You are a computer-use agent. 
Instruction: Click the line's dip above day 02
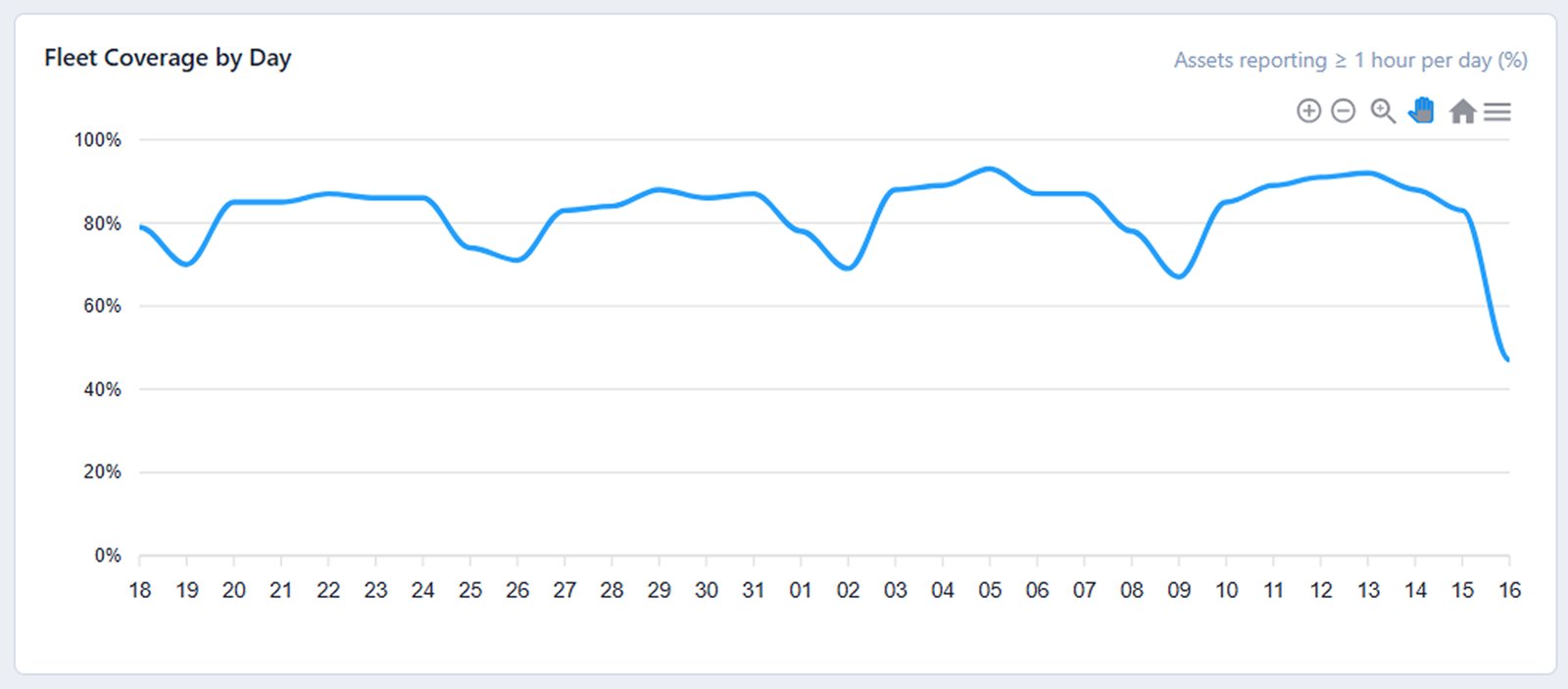pos(849,269)
